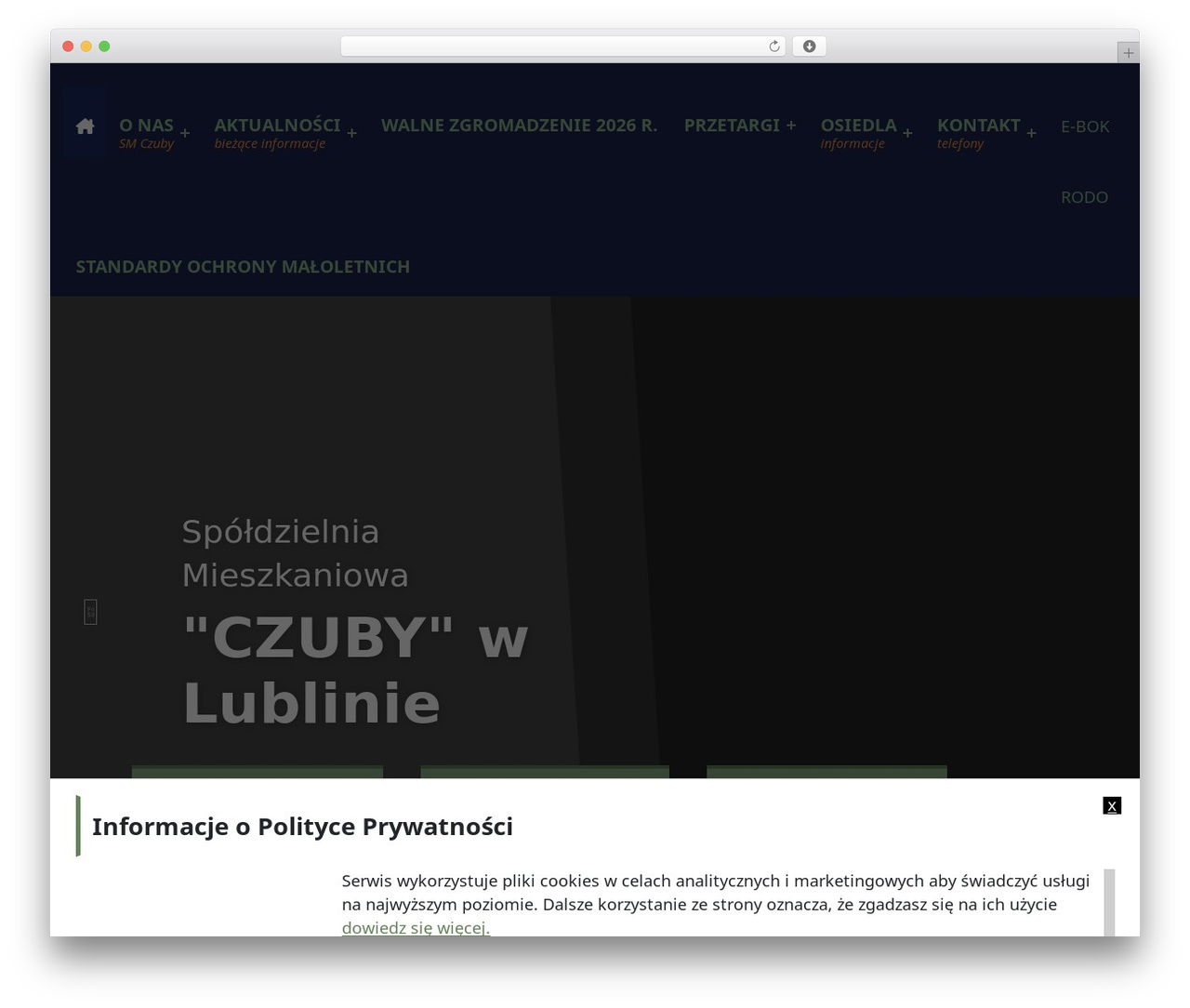Go to the home page icon
Image resolution: width=1190 pixels, height=1008 pixels.
coord(85,126)
